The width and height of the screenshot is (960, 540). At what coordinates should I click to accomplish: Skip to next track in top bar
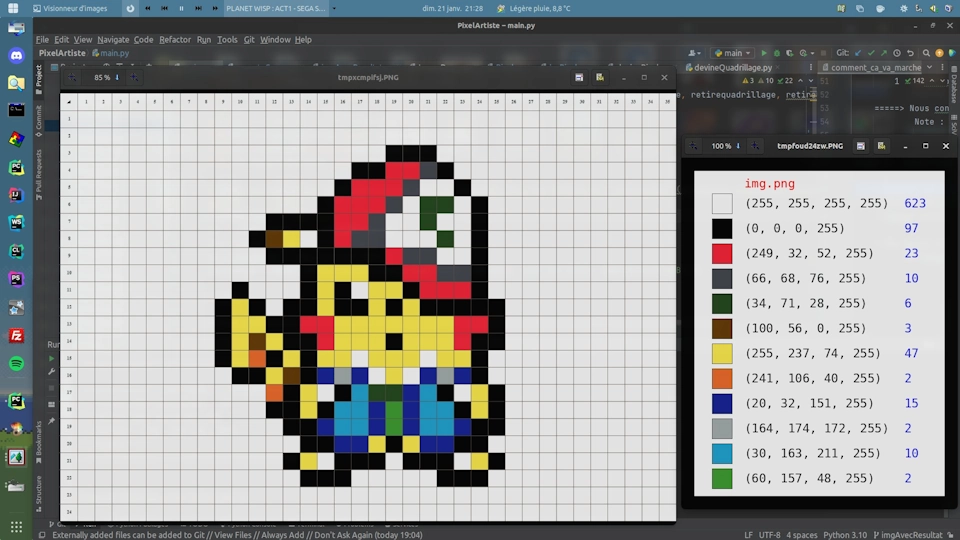point(198,9)
